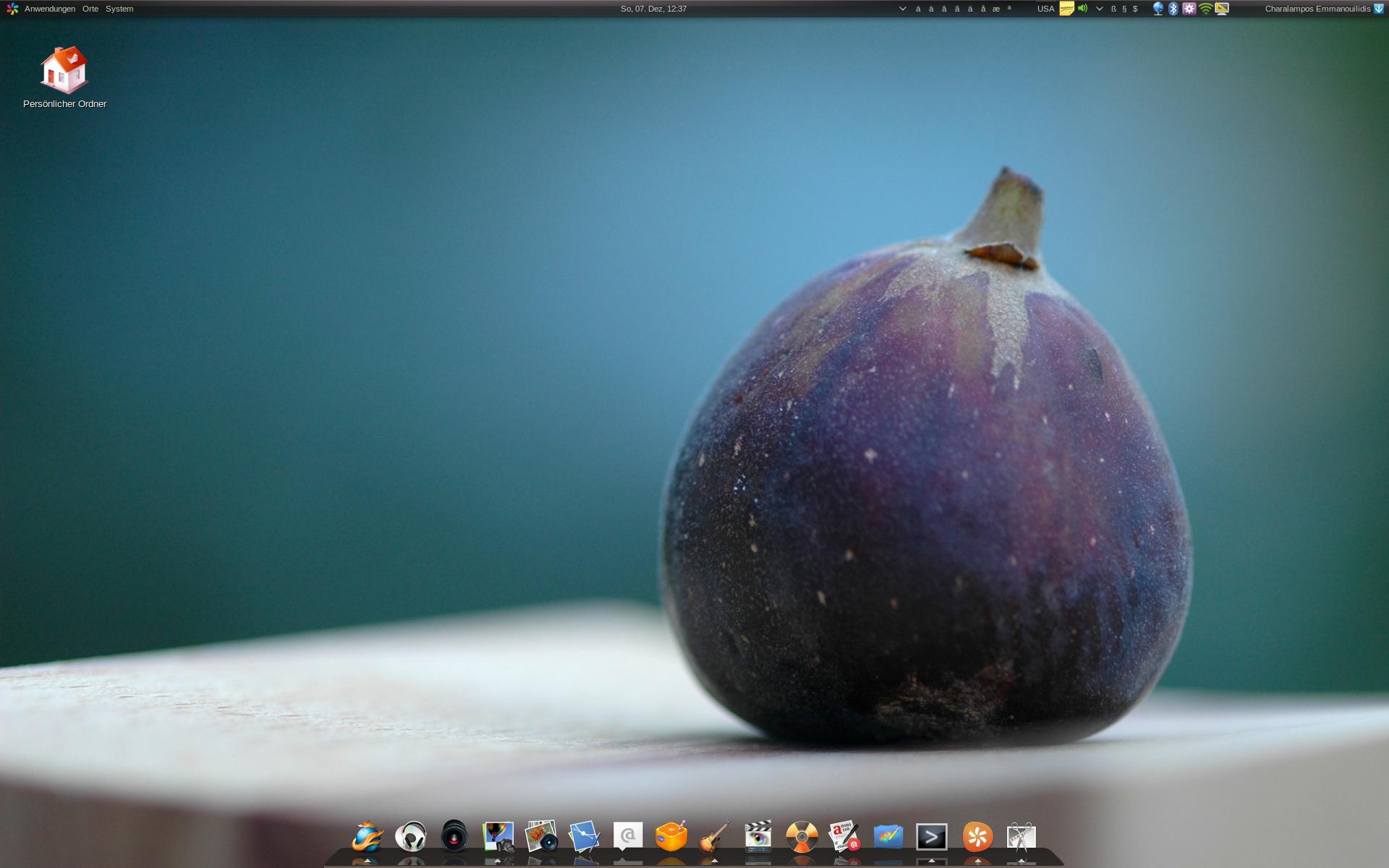Open the display monitor tray icon

click(x=1222, y=9)
